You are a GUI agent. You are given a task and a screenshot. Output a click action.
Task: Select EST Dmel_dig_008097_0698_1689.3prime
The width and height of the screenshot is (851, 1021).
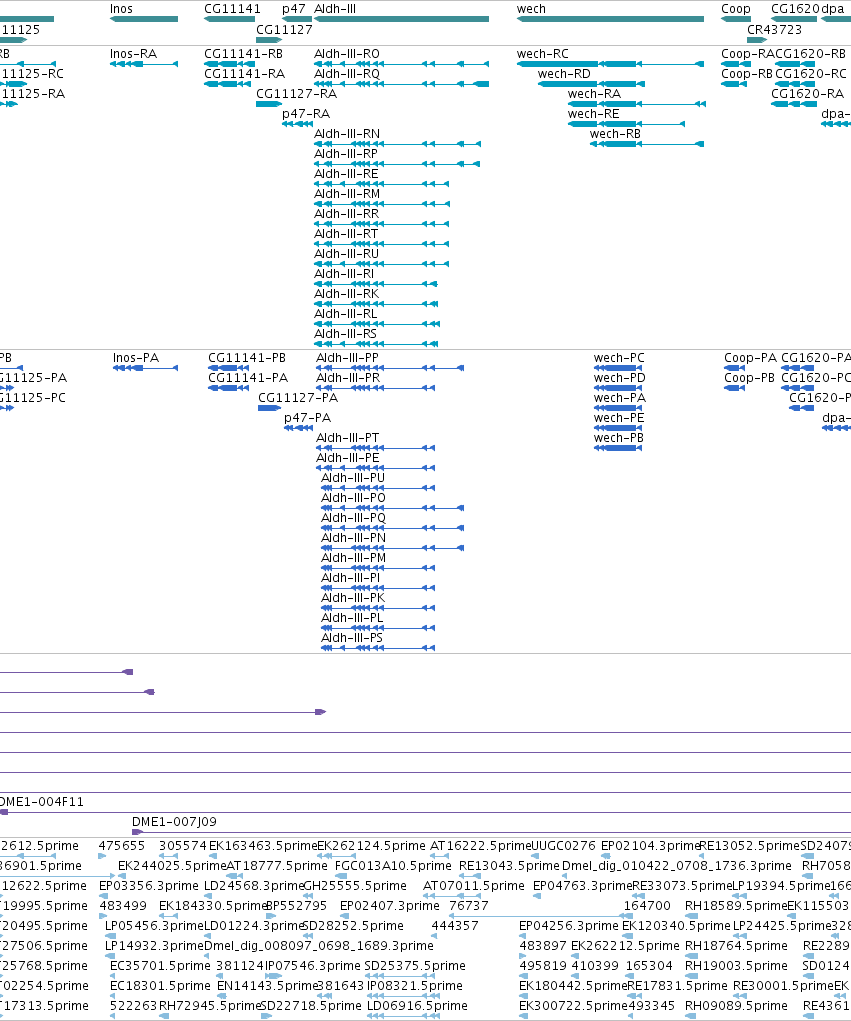pos(318,946)
